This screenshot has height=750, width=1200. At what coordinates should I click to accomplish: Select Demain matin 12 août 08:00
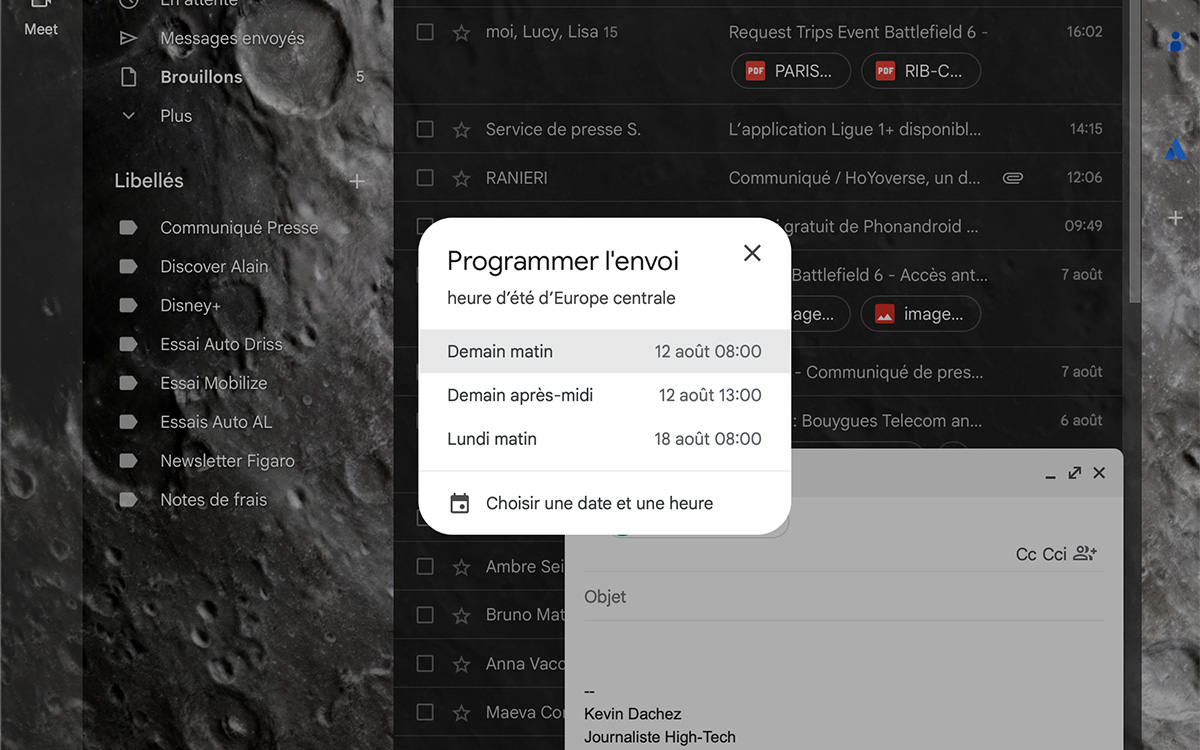(x=604, y=351)
